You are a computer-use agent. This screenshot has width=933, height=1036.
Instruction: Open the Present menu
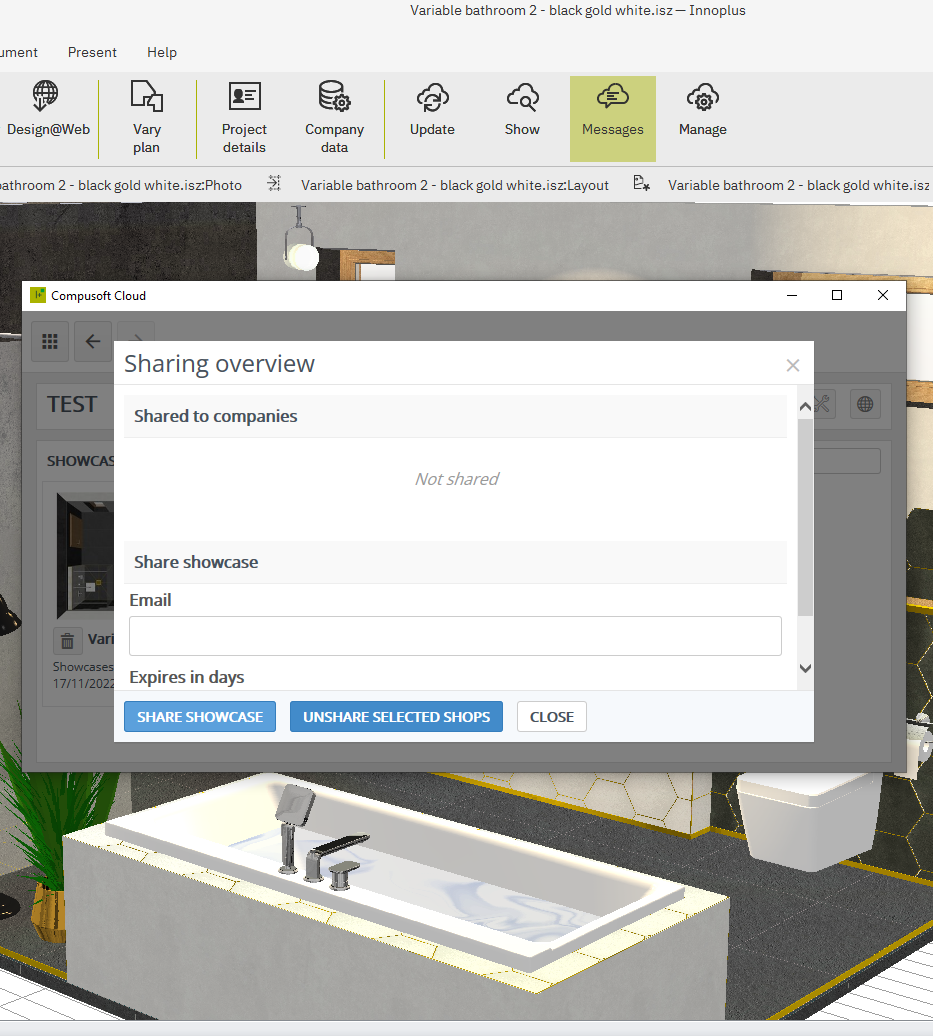pyautogui.click(x=93, y=52)
